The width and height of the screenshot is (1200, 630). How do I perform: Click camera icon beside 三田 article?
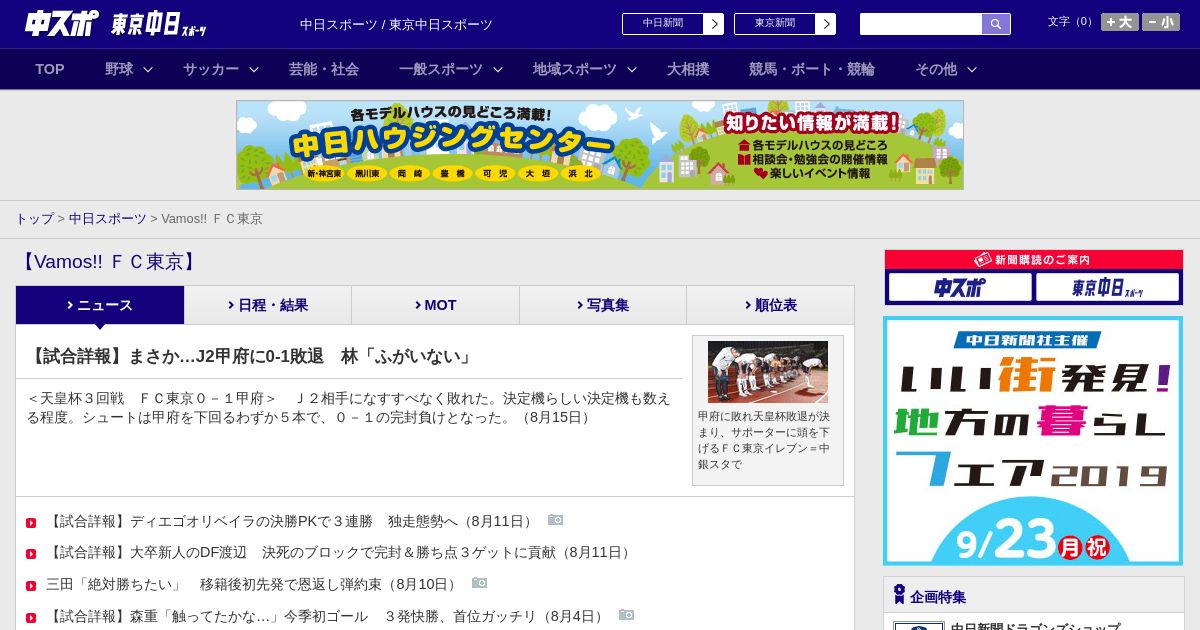tap(480, 583)
